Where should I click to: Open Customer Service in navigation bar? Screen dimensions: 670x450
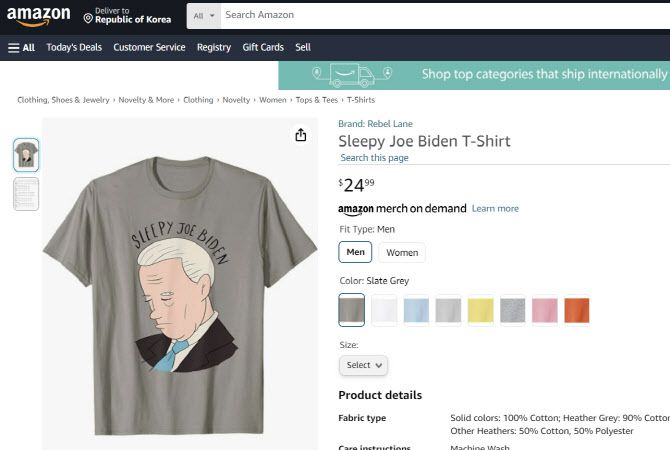(x=149, y=47)
